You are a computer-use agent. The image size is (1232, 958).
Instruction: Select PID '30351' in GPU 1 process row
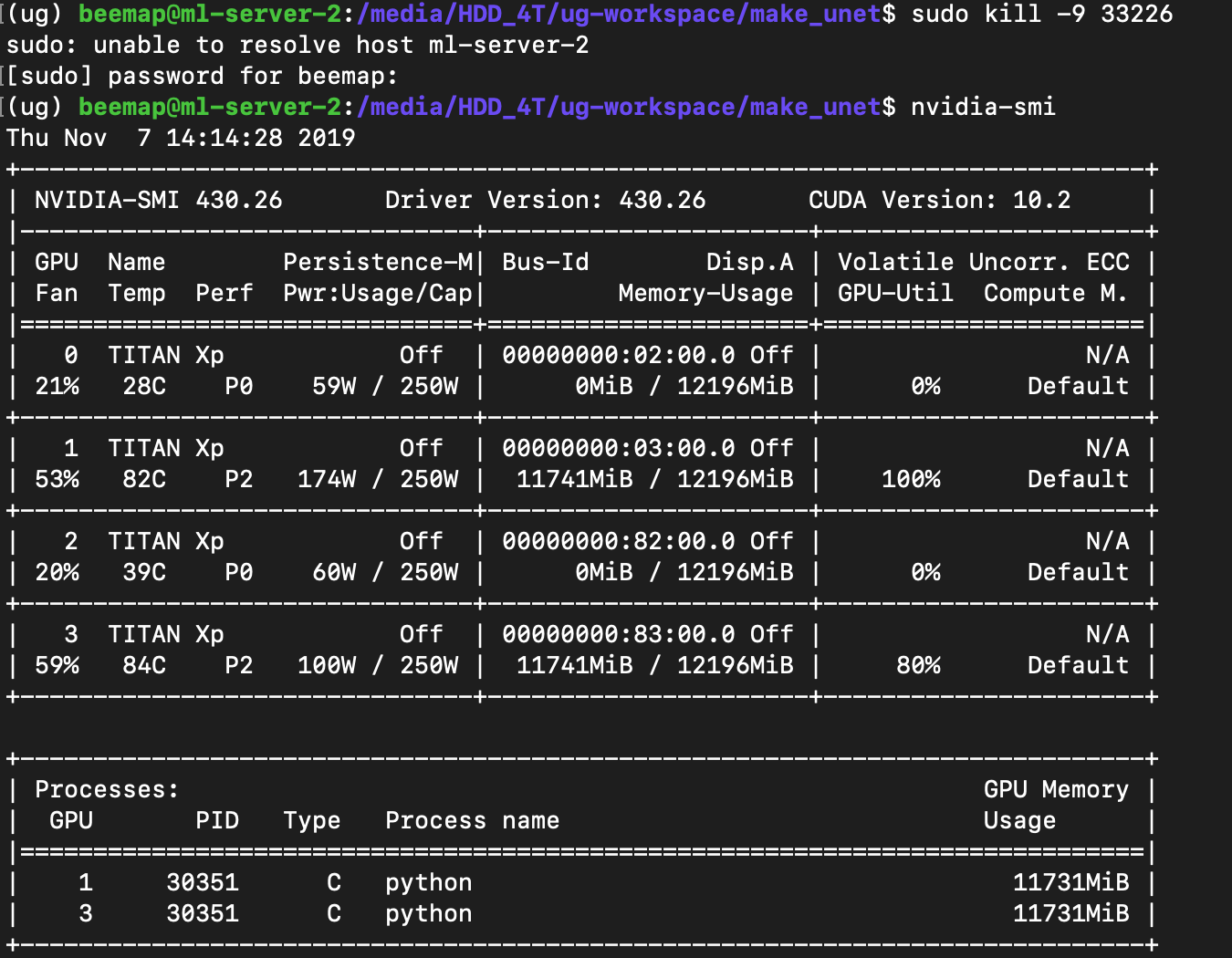pos(203,882)
